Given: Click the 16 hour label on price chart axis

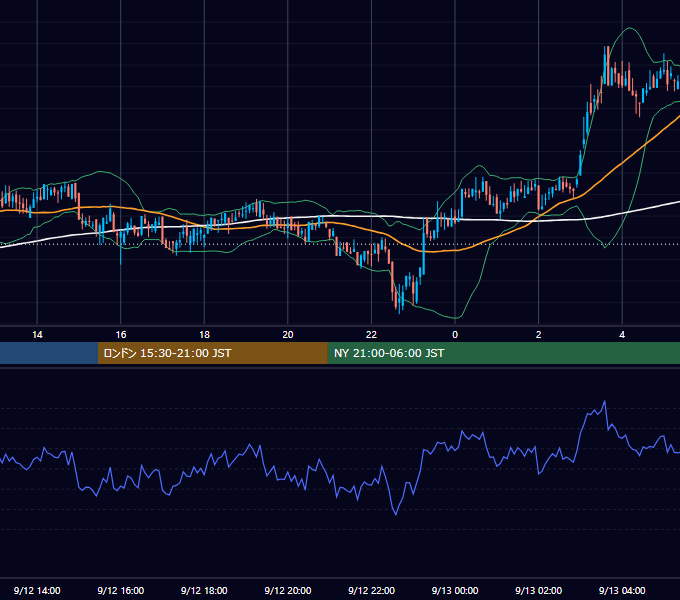Looking at the screenshot, I should 121,335.
